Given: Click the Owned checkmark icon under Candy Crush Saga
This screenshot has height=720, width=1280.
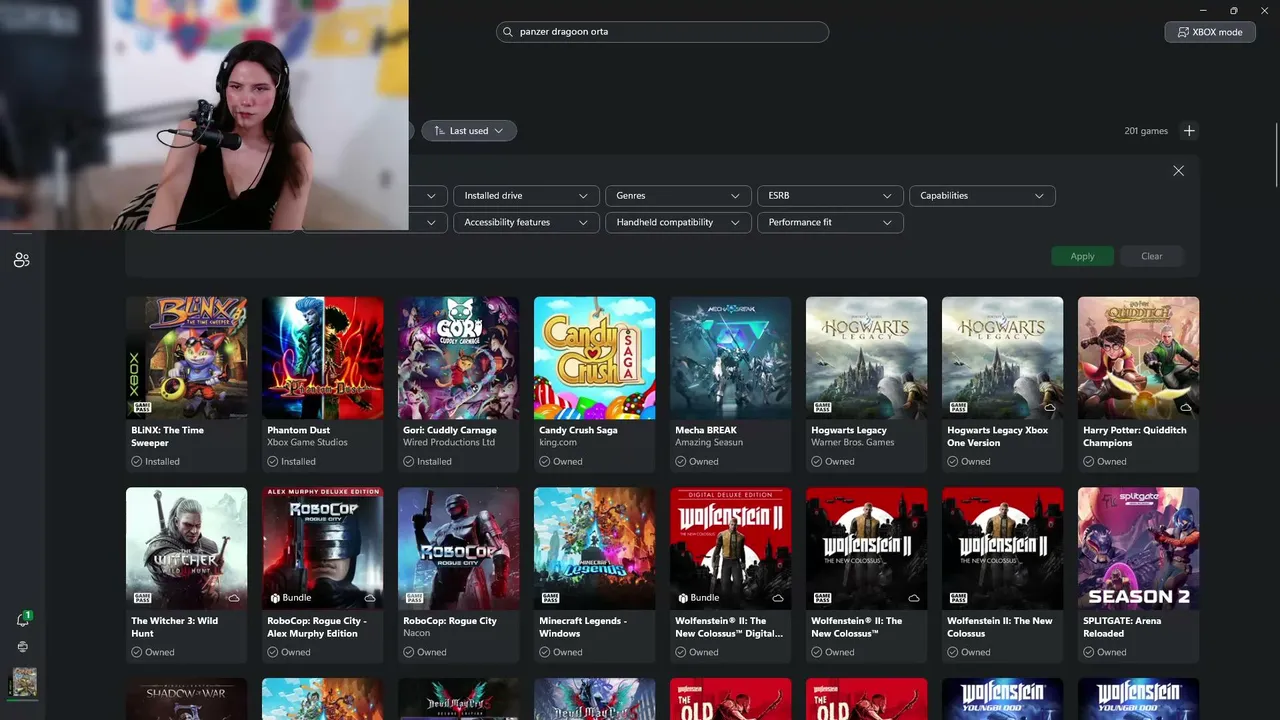Looking at the screenshot, I should pos(545,462).
